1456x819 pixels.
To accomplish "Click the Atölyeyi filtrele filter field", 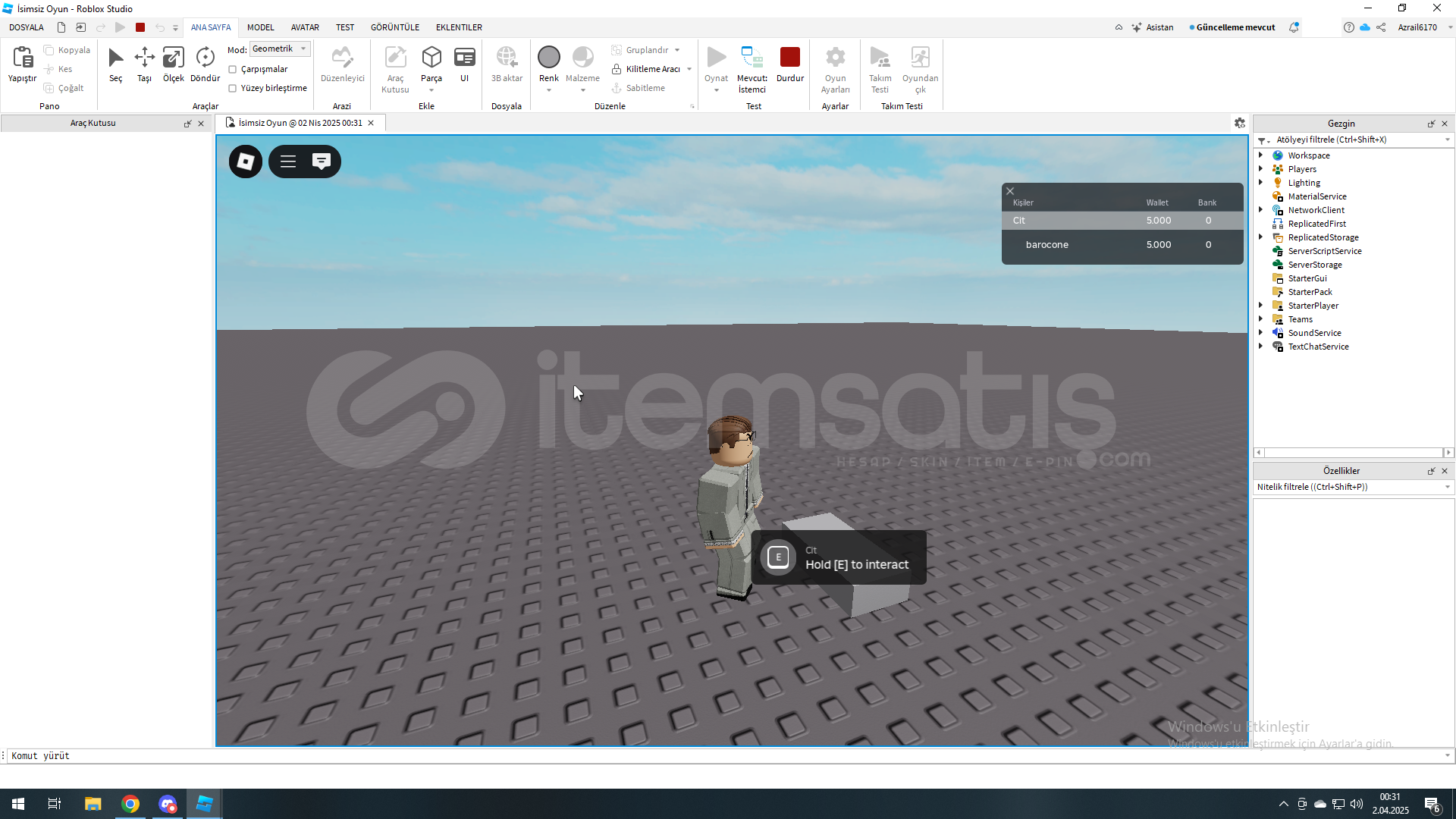I will coord(1353,140).
